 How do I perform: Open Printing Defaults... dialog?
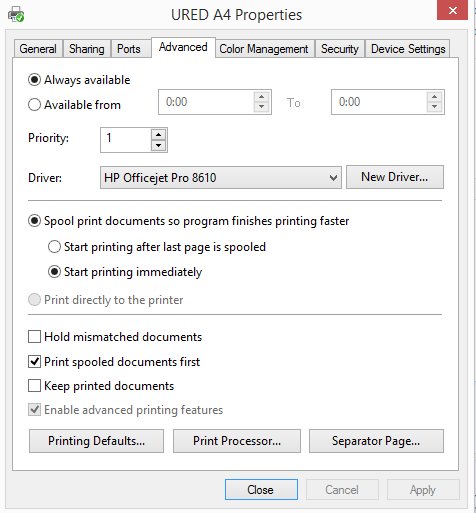(x=96, y=441)
